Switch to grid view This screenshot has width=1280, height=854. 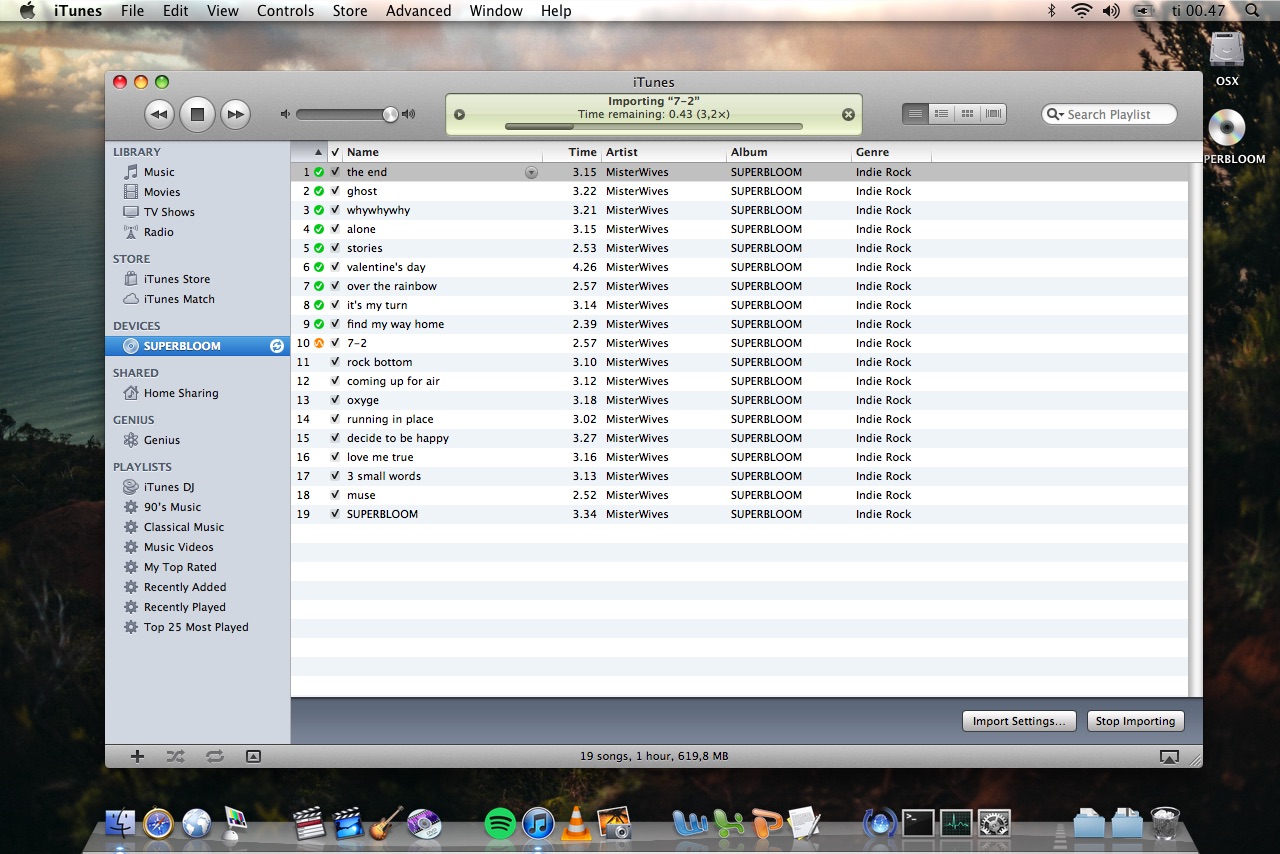(x=967, y=114)
